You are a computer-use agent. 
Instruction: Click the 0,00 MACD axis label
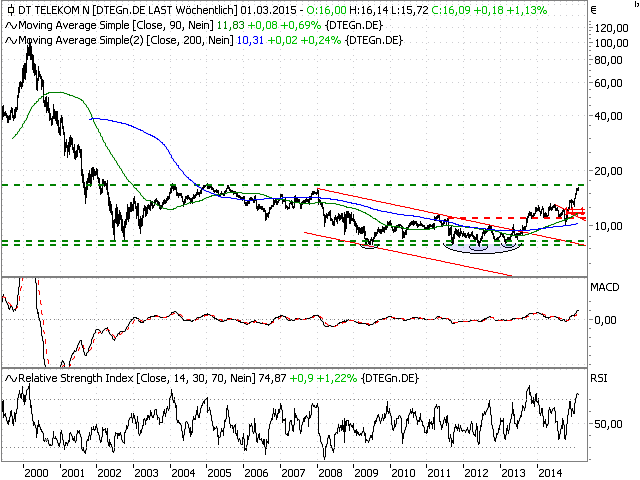pyautogui.click(x=605, y=320)
